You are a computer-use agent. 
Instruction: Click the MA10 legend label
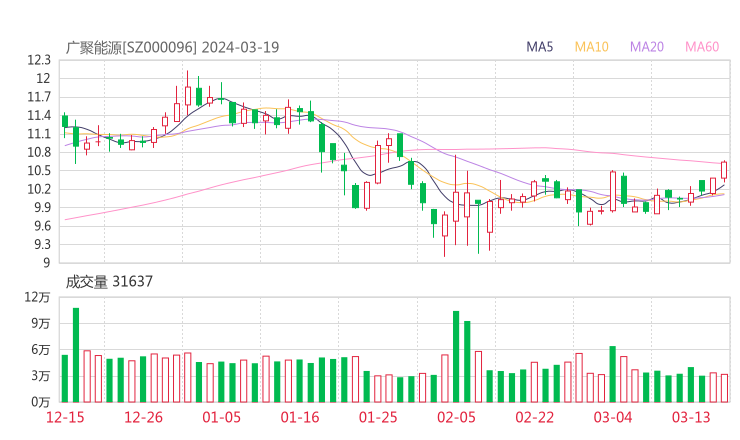591,47
